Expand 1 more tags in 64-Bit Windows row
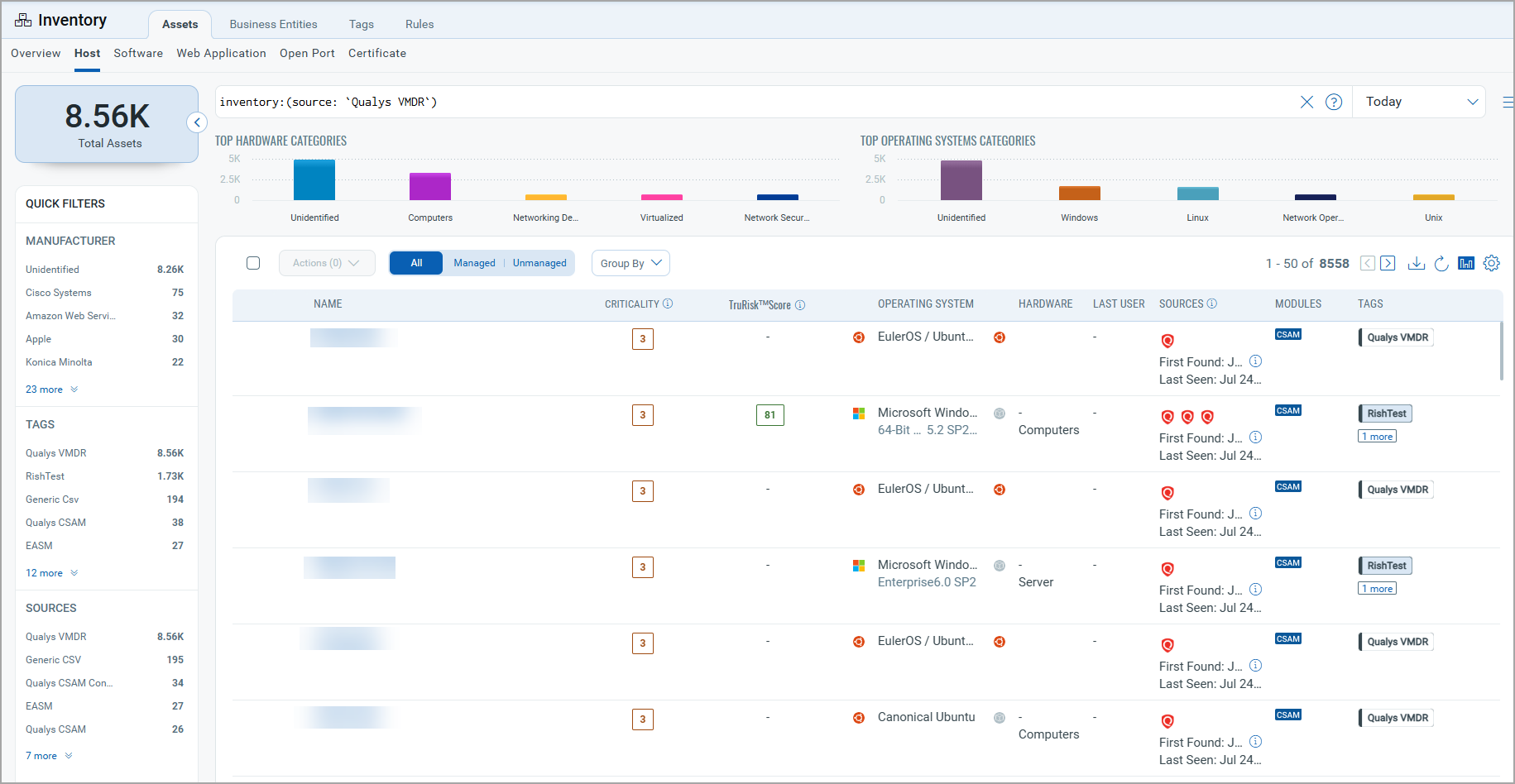This screenshot has width=1515, height=784. point(1377,437)
